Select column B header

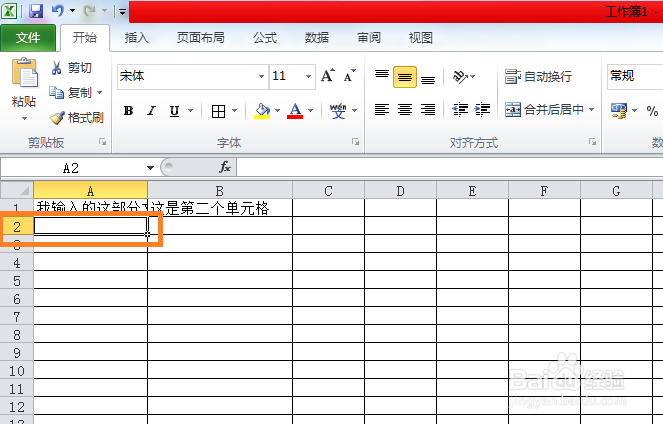click(x=220, y=191)
